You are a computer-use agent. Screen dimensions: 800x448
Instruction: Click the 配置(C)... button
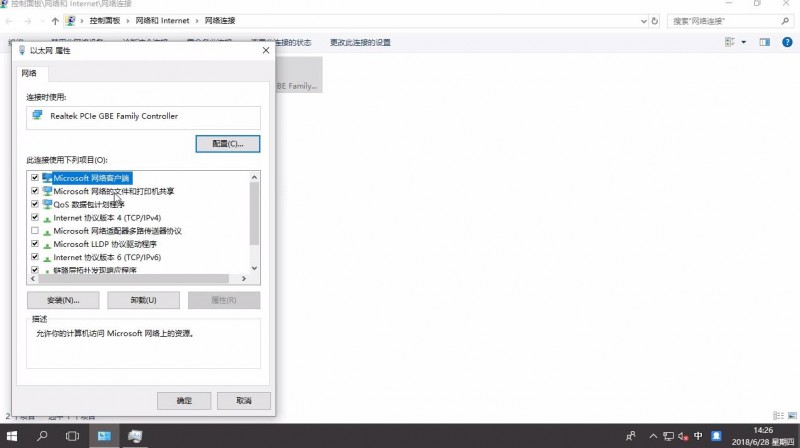point(228,144)
